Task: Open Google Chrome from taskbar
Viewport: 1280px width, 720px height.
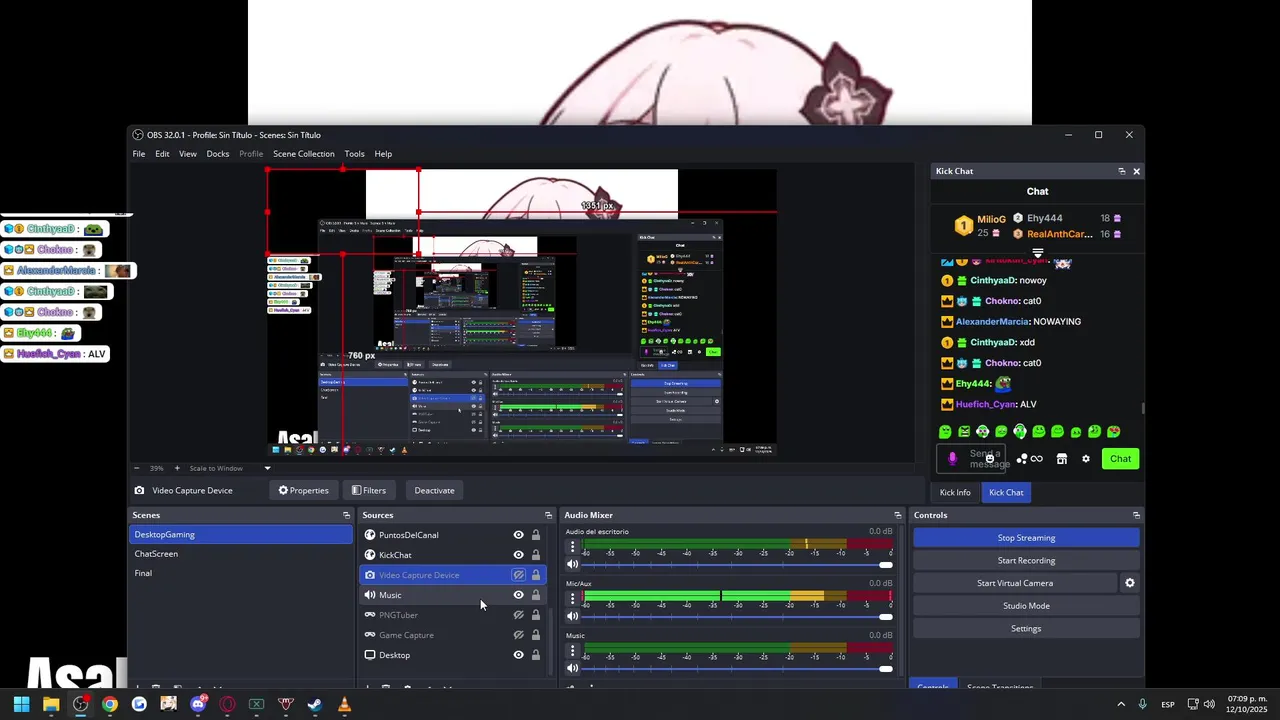Action: tap(110, 704)
